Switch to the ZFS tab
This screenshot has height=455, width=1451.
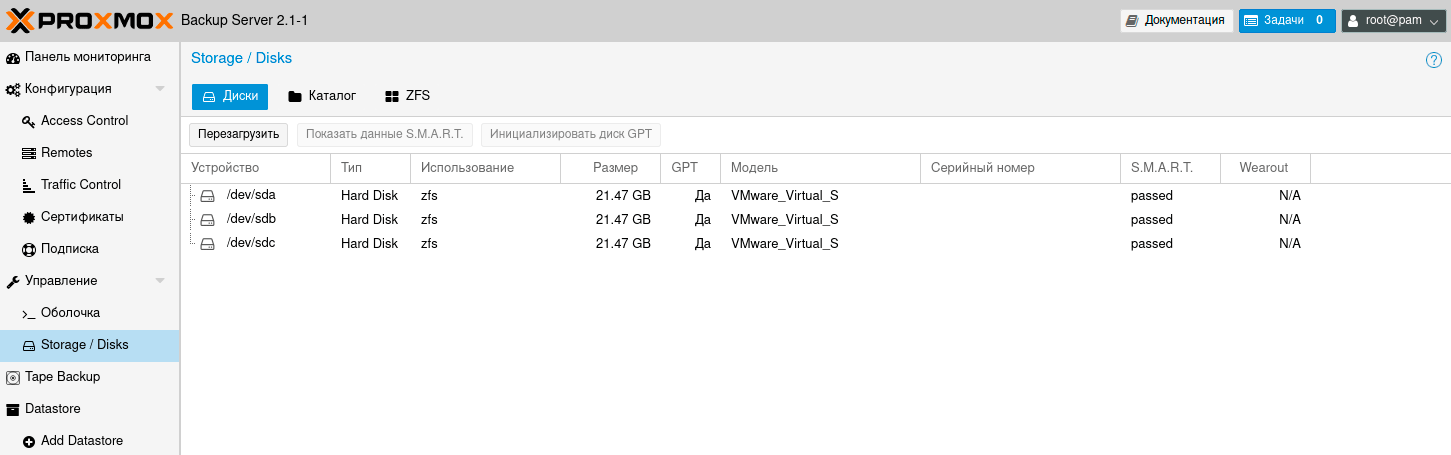[x=407, y=96]
